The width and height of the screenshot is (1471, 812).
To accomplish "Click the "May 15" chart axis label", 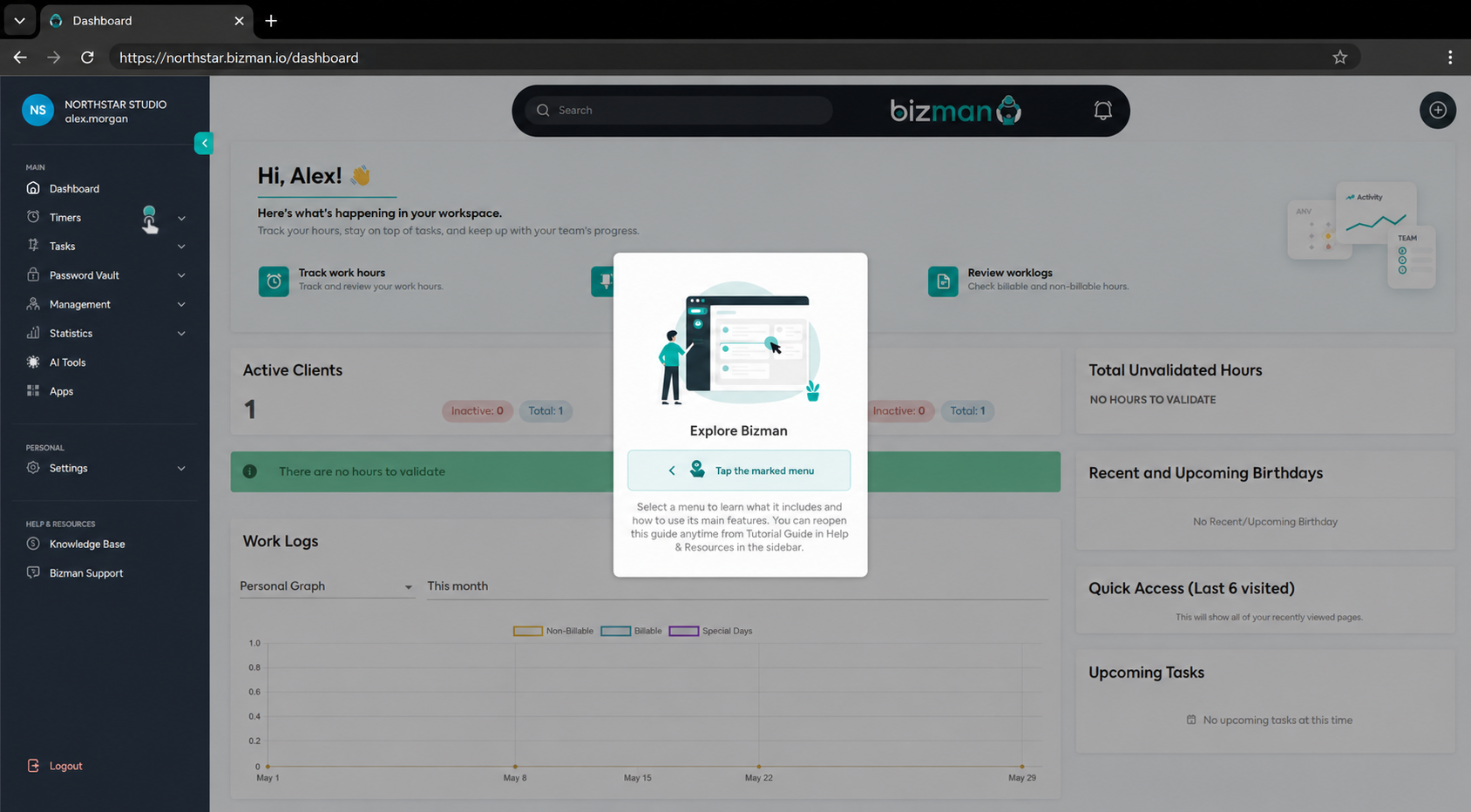I will (637, 778).
